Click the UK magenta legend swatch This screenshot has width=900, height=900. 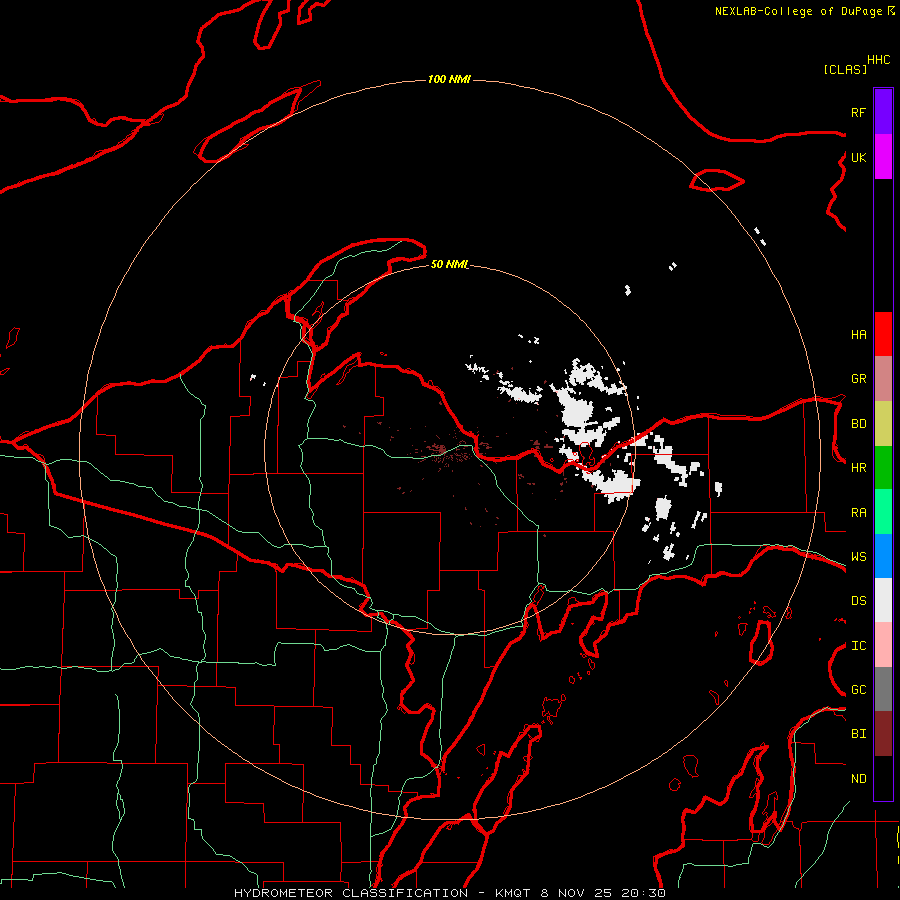tap(883, 157)
